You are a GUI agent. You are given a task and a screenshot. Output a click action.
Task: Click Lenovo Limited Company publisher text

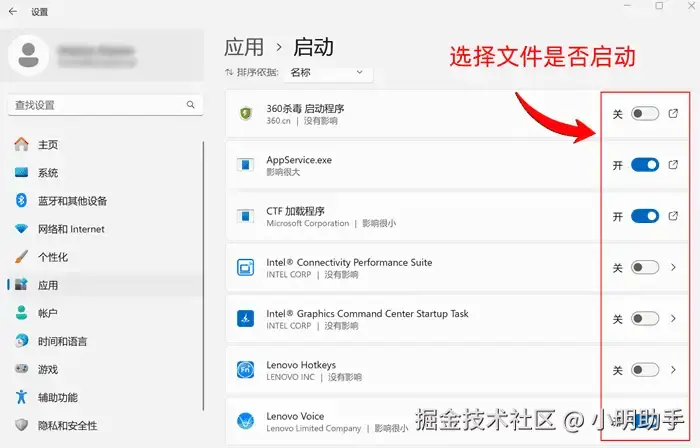314,428
